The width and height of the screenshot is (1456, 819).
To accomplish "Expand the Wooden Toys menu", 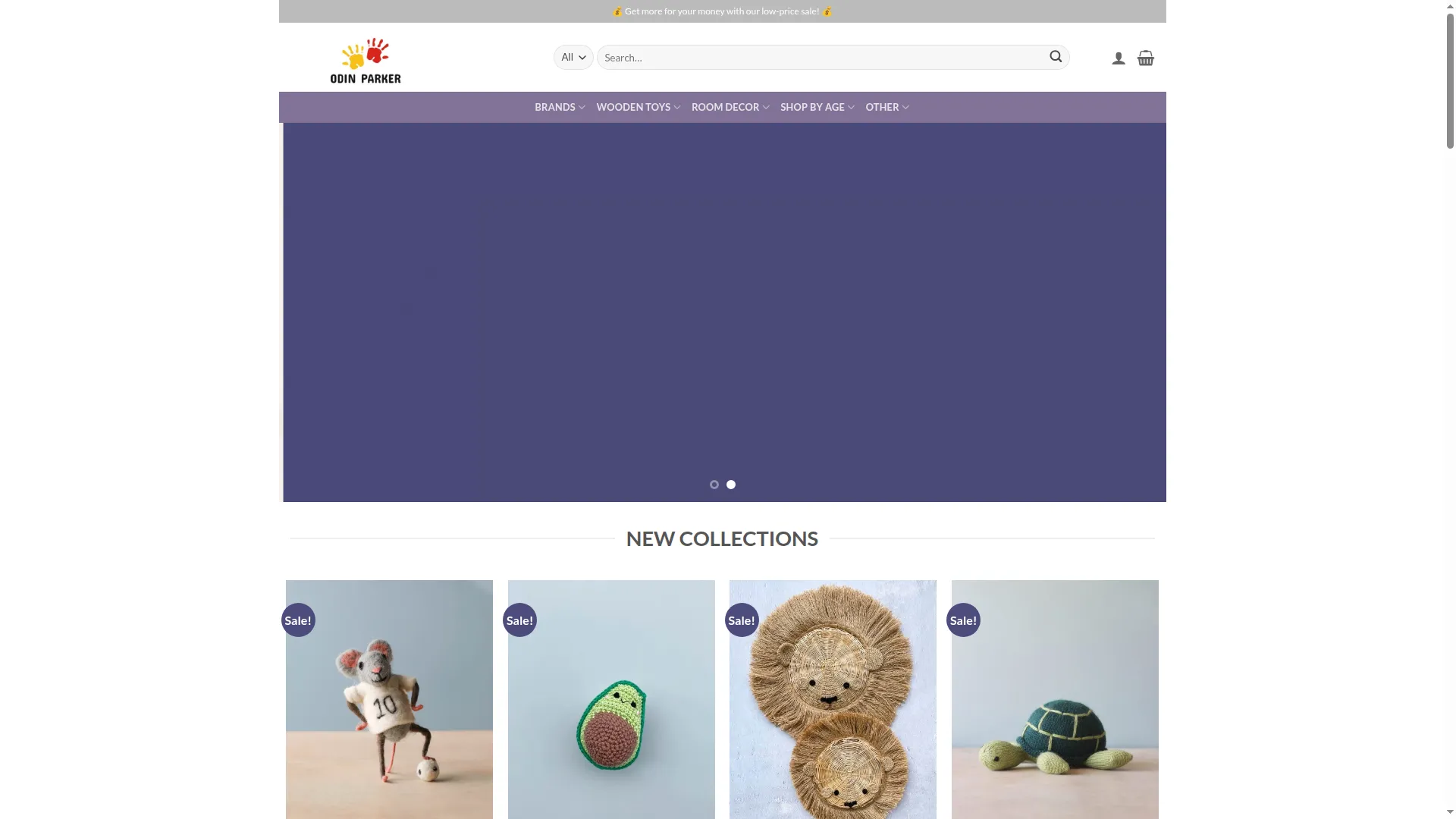I will point(639,107).
